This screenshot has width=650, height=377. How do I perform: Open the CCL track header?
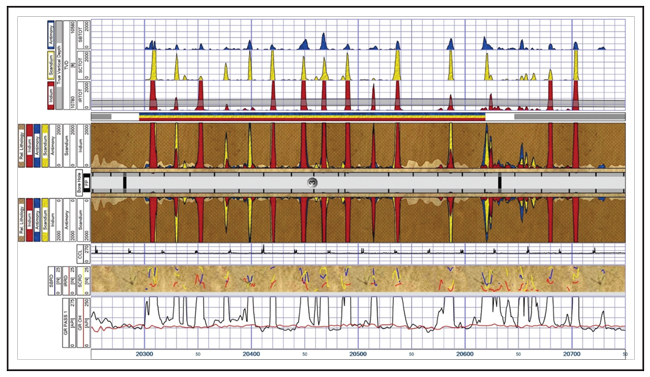[x=83, y=254]
